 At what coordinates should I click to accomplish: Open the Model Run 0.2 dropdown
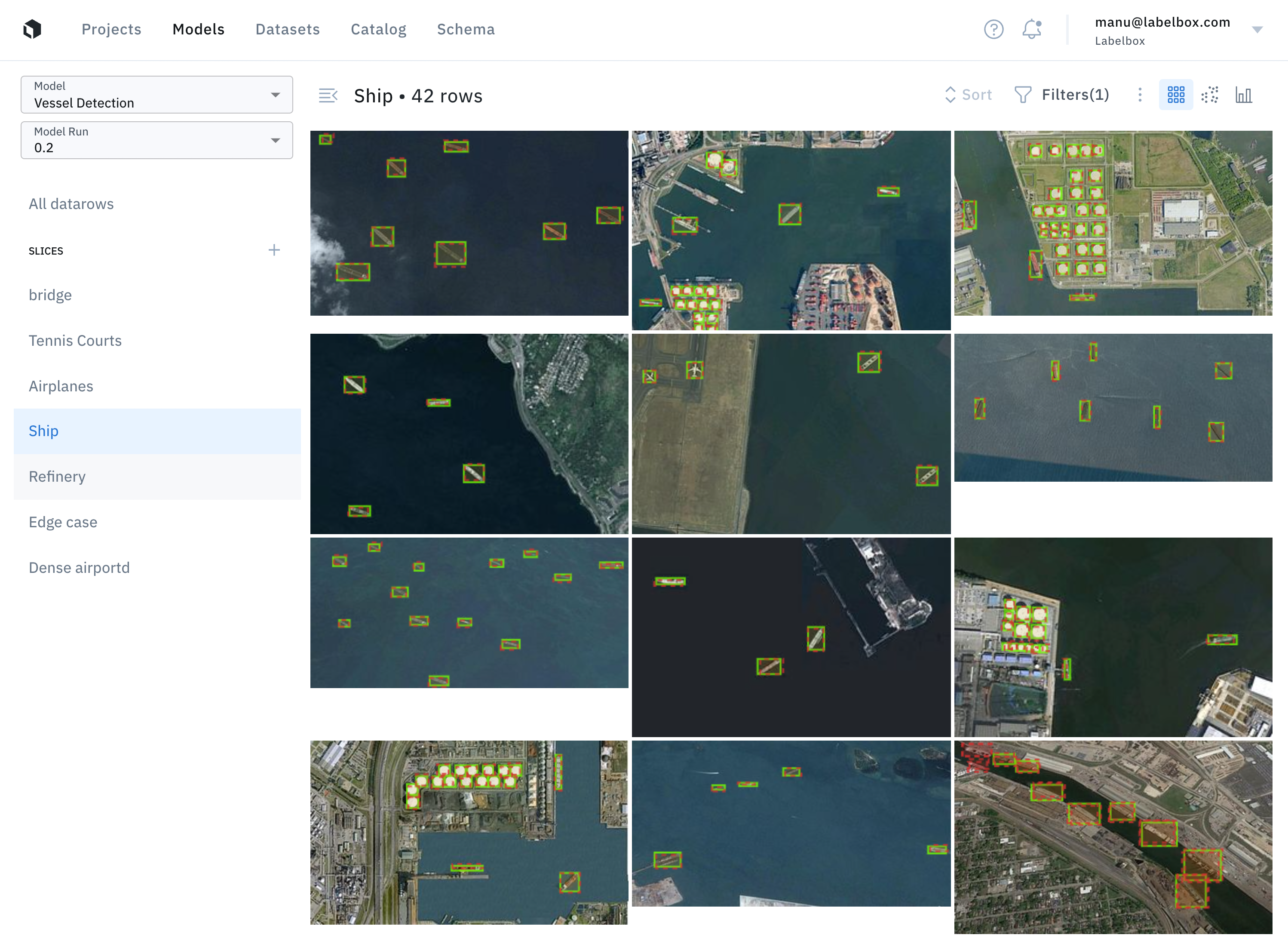coord(156,140)
